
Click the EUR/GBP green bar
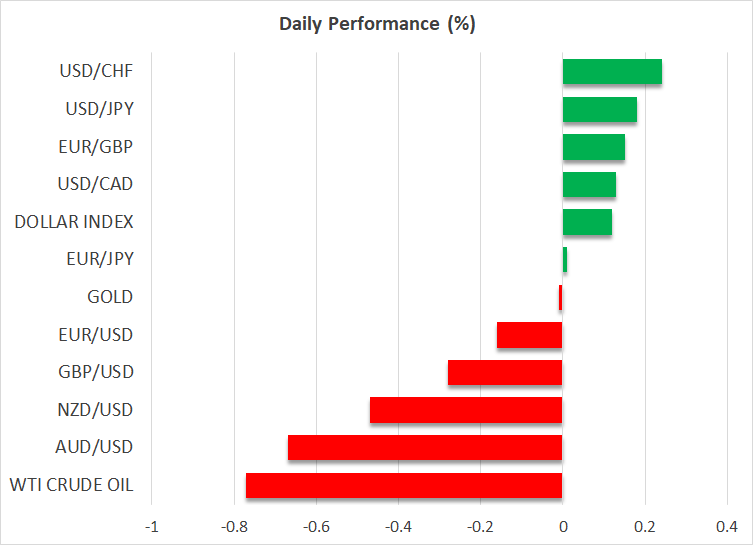[593, 147]
